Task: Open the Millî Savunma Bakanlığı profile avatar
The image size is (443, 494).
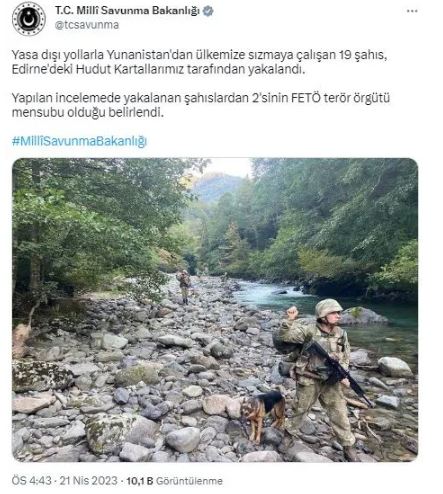Action: (29, 18)
